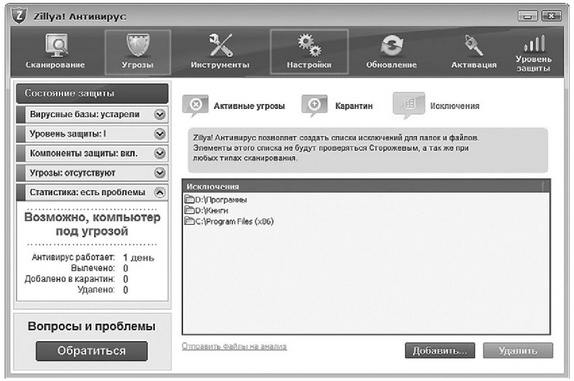The width and height of the screenshot is (574, 381).
Task: Click Уровень защиты: I status label
Action: (68, 134)
